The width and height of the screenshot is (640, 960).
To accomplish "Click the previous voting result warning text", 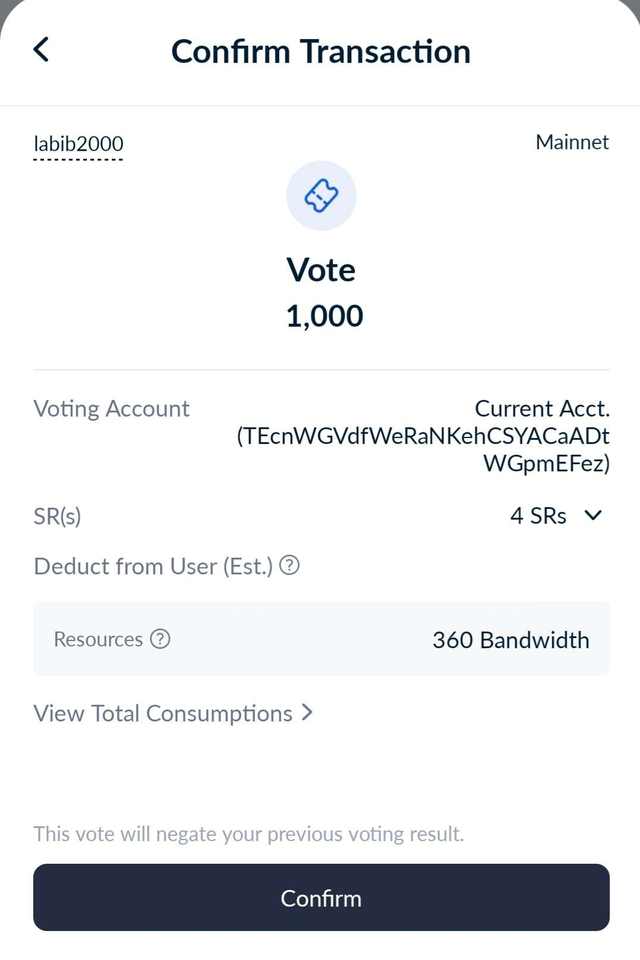I will tap(249, 834).
